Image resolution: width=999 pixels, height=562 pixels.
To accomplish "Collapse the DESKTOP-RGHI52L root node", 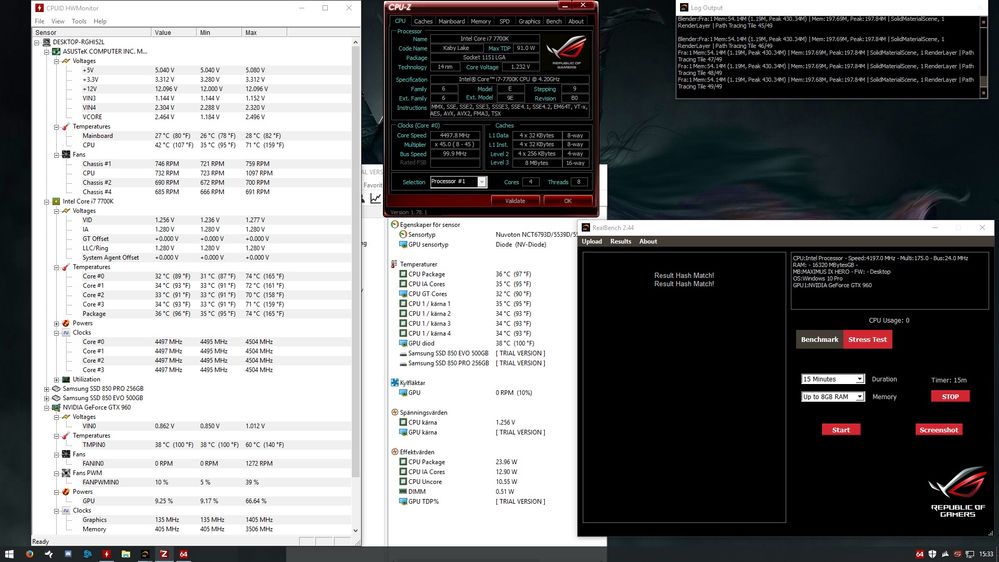I will pos(37,42).
